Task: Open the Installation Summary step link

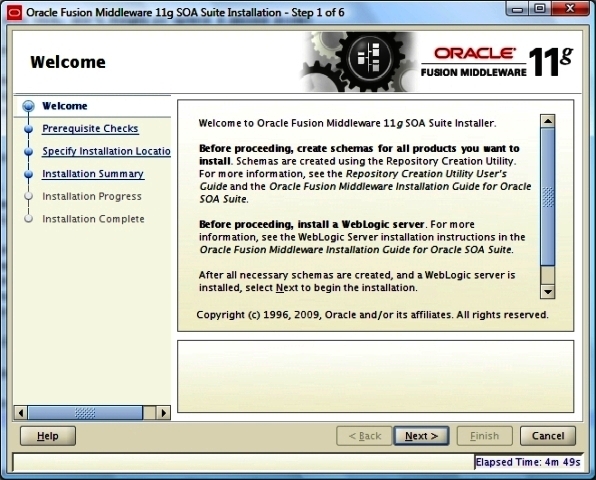Action: 93,174
